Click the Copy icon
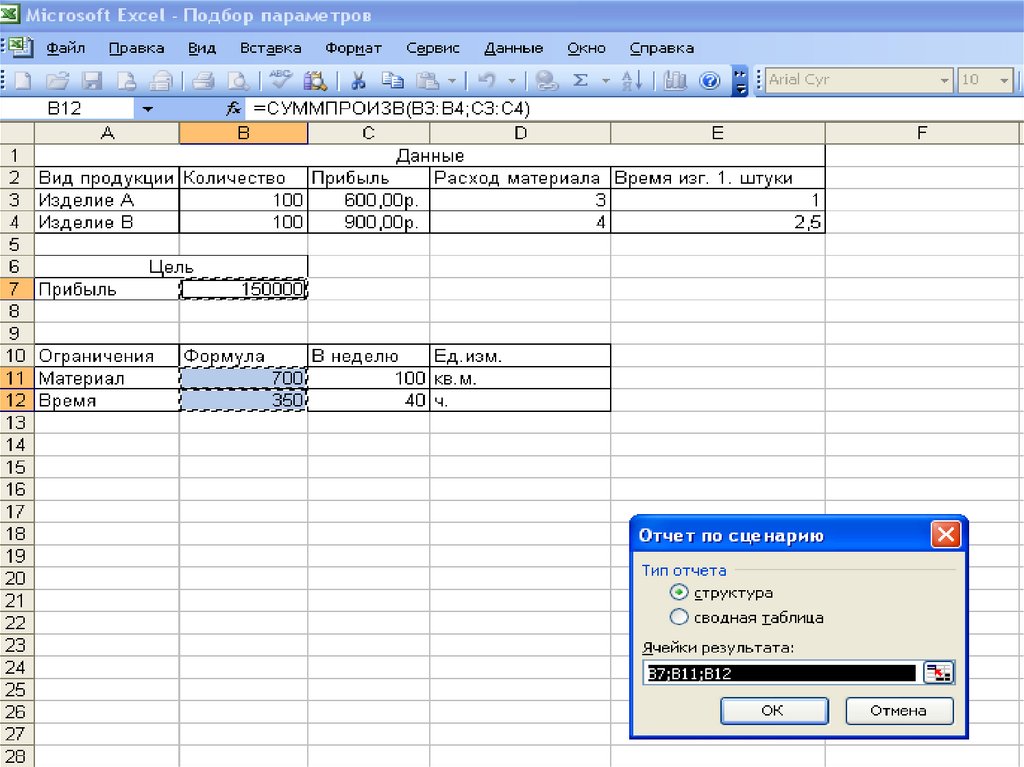Screen dimensions: 1024x767 pos(392,81)
